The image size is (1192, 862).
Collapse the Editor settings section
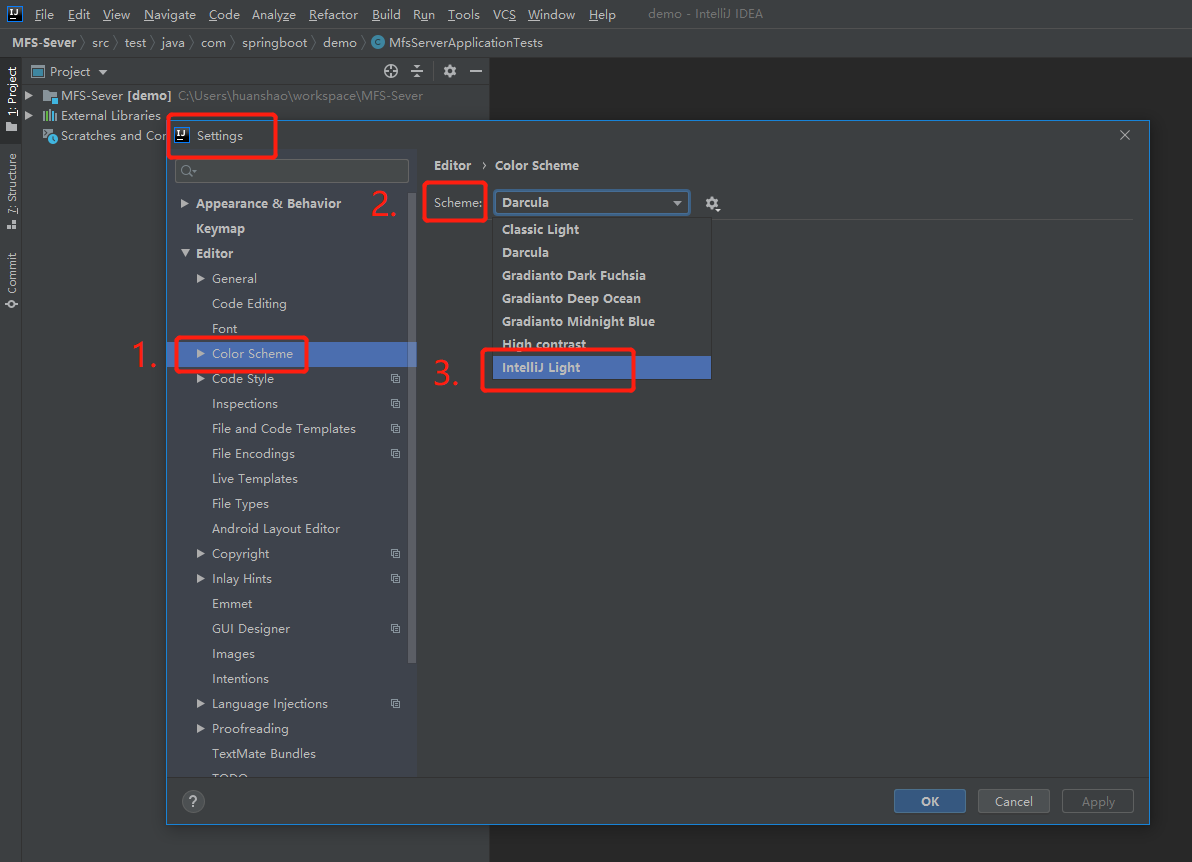point(184,253)
